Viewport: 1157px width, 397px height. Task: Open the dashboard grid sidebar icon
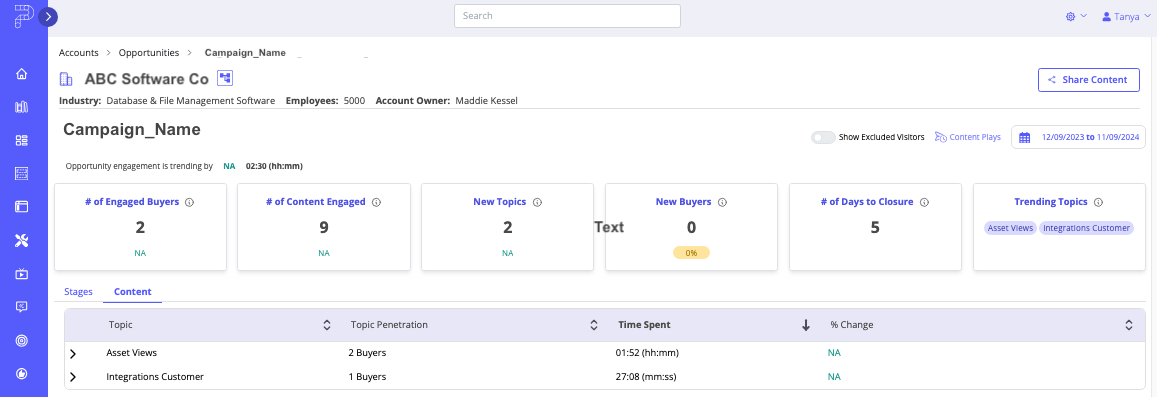click(21, 140)
